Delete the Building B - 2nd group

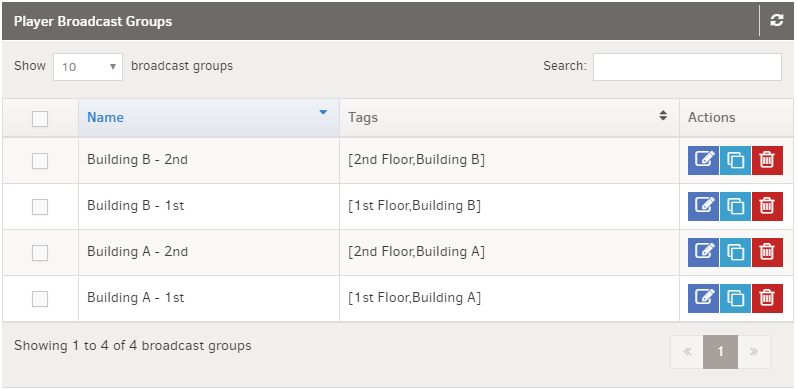point(767,160)
